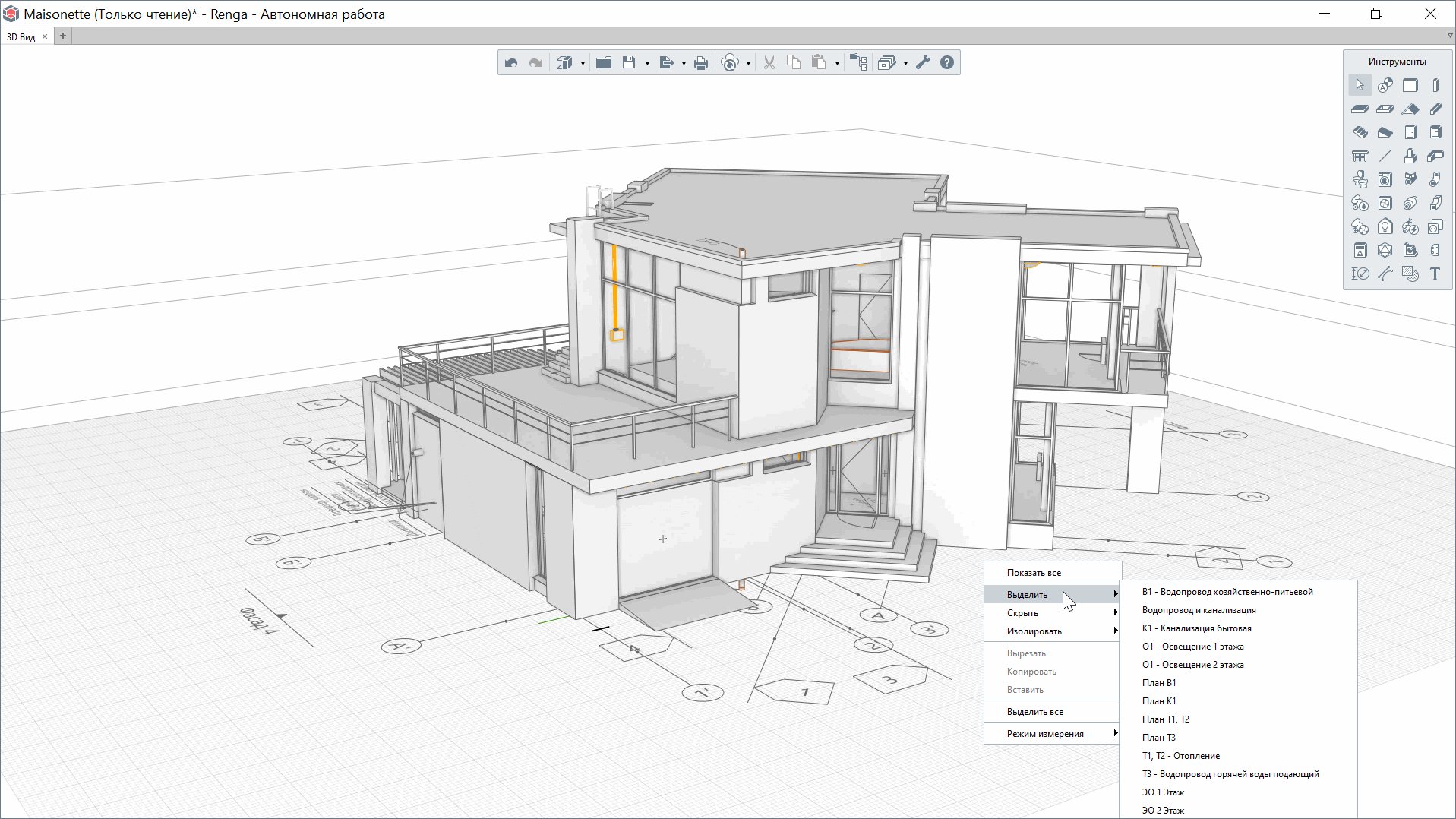Viewport: 1456px width, 819px height.
Task: Select the Wall tool in Инструменты
Action: [x=1410, y=86]
